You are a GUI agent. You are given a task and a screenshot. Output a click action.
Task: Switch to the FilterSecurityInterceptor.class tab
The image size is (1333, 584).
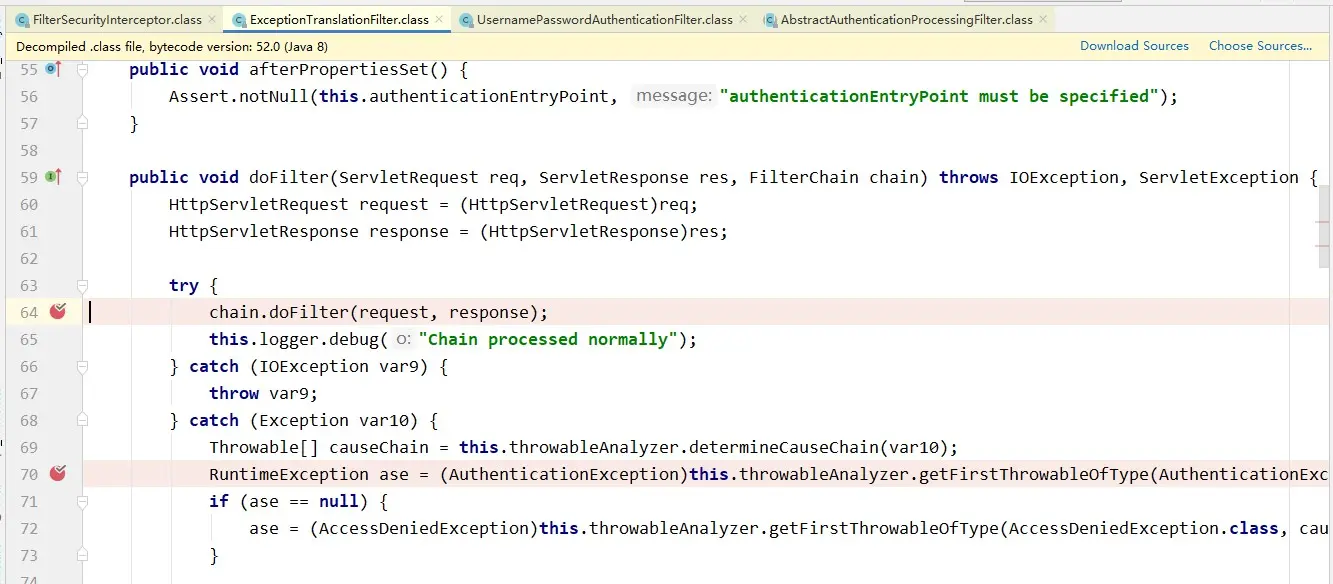tap(117, 20)
